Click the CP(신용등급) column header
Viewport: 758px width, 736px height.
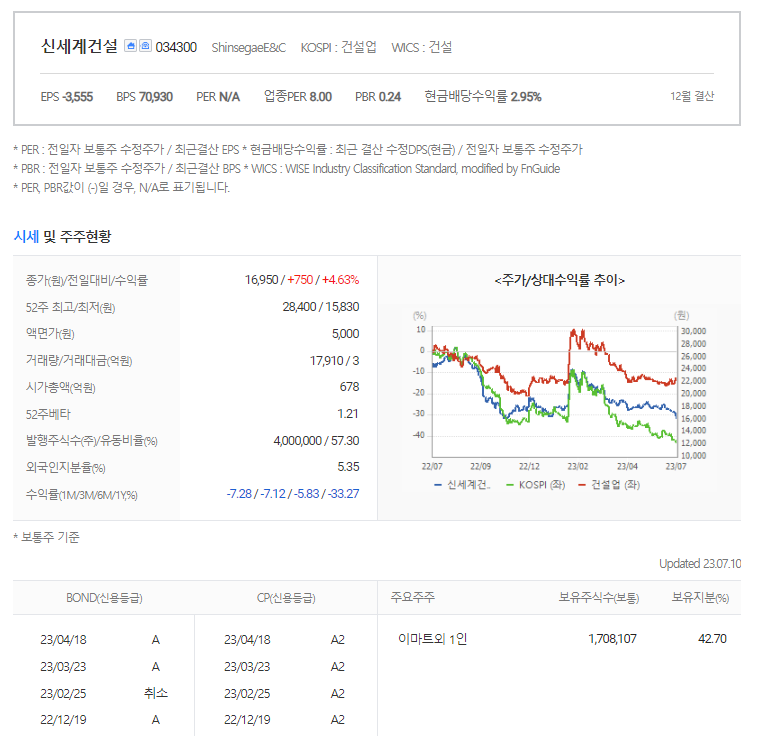click(286, 598)
